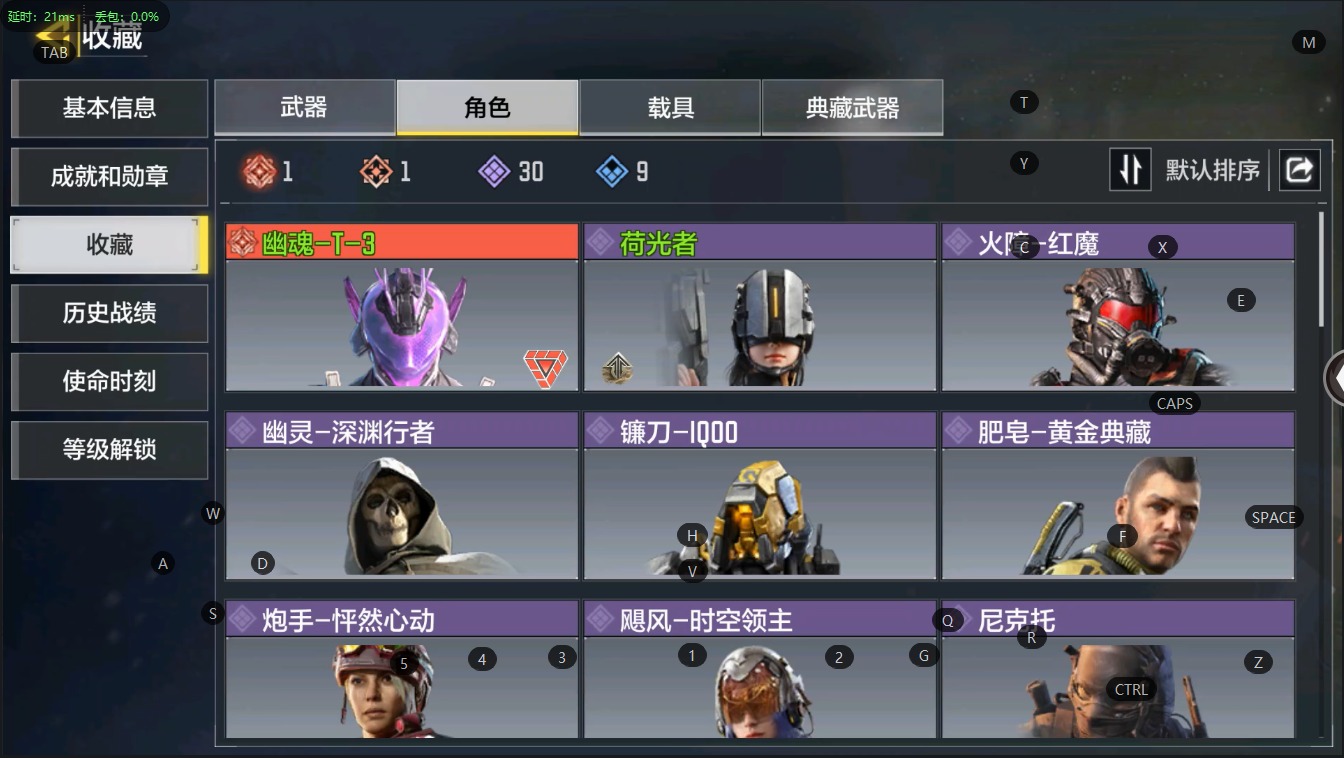Toggle the sort order arrows icon
The image size is (1344, 758).
point(1131,170)
